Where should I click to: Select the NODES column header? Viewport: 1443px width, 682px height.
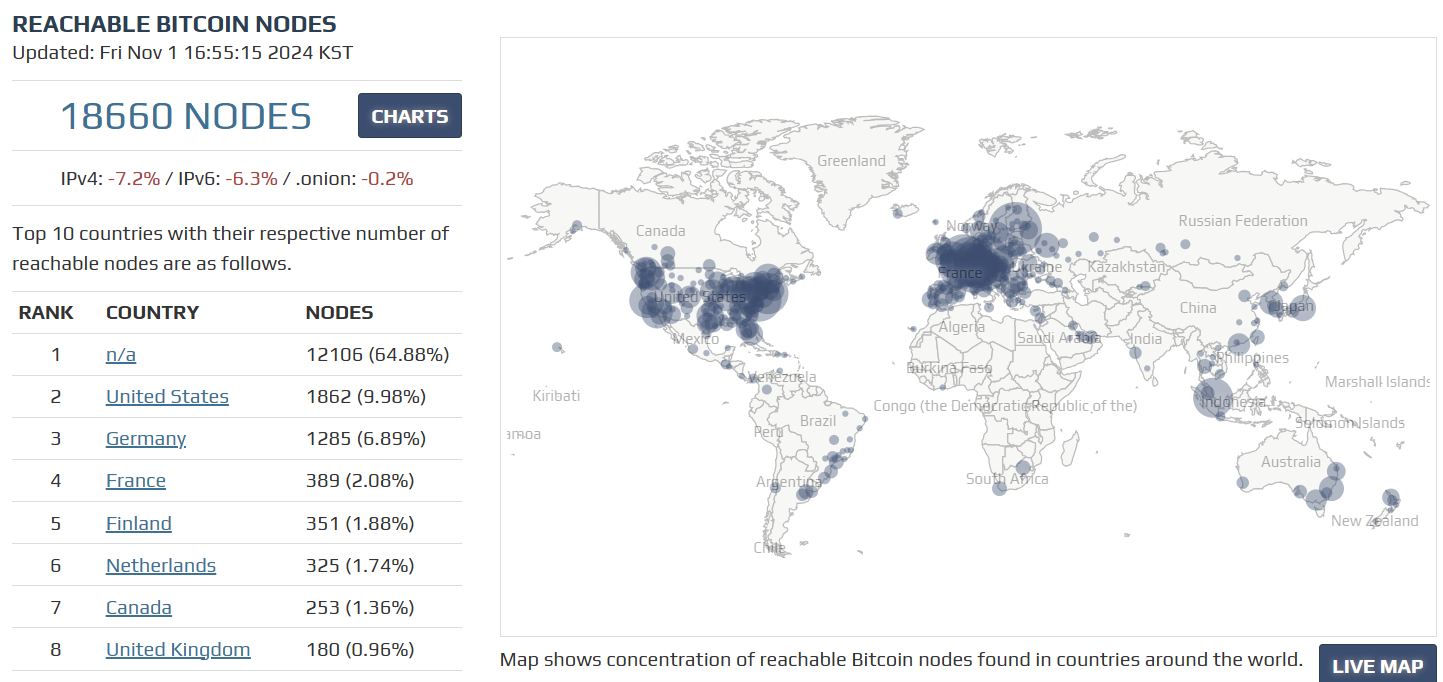point(339,313)
